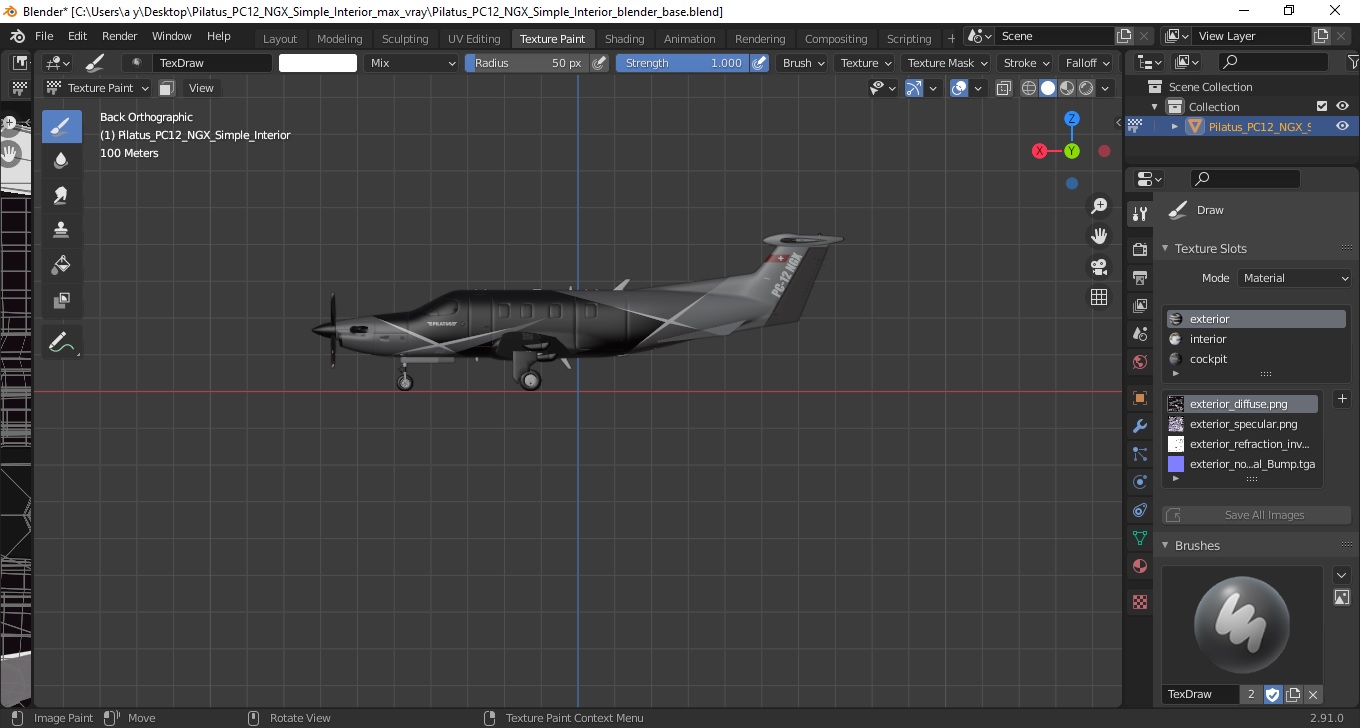Click the white brush color swatch
This screenshot has width=1360, height=728.
pos(318,63)
